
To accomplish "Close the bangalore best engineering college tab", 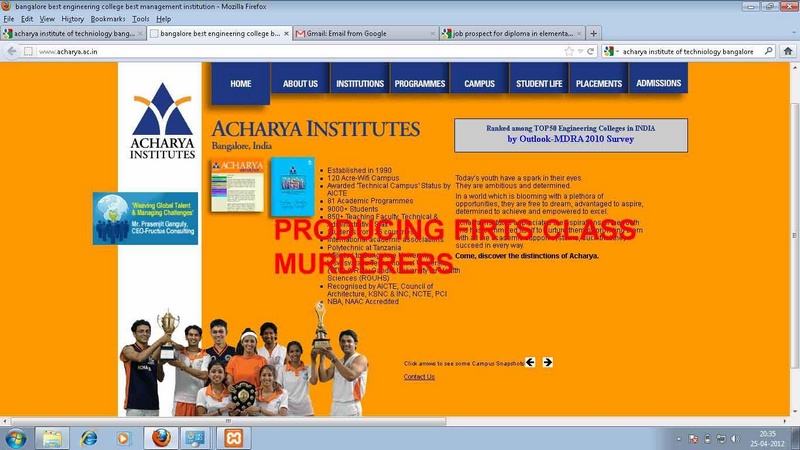I will click(286, 34).
